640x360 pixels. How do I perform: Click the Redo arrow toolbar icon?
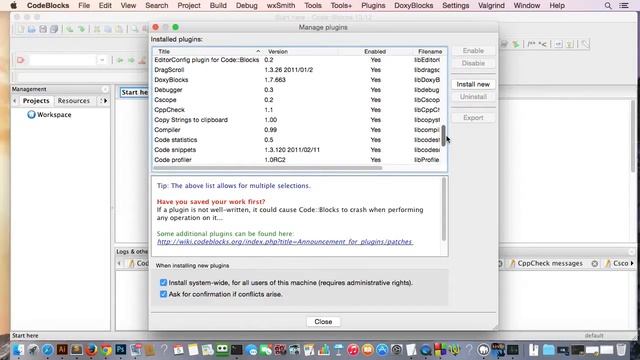coord(82,29)
